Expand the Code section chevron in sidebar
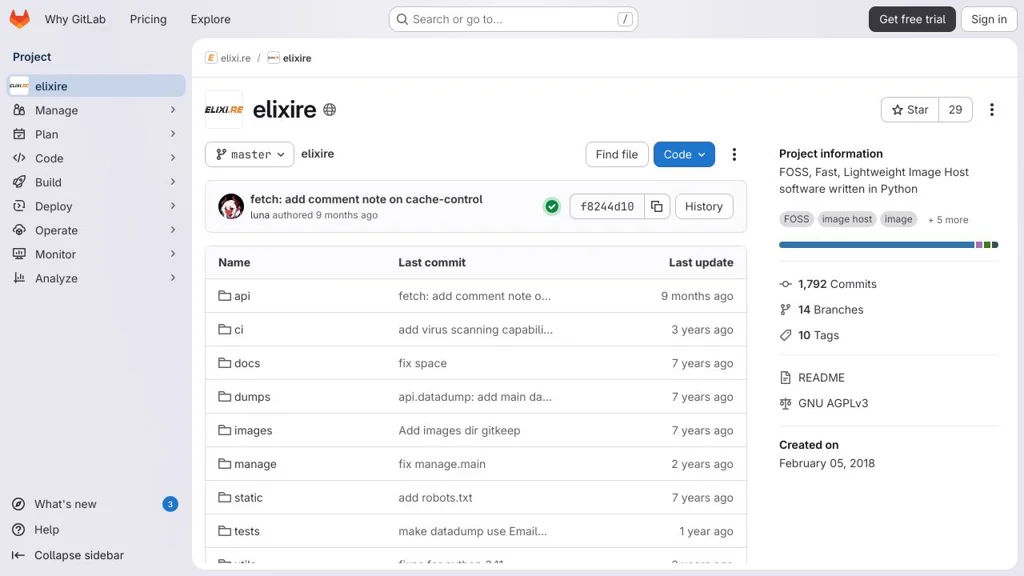The height and width of the screenshot is (576, 1024). pos(173,158)
